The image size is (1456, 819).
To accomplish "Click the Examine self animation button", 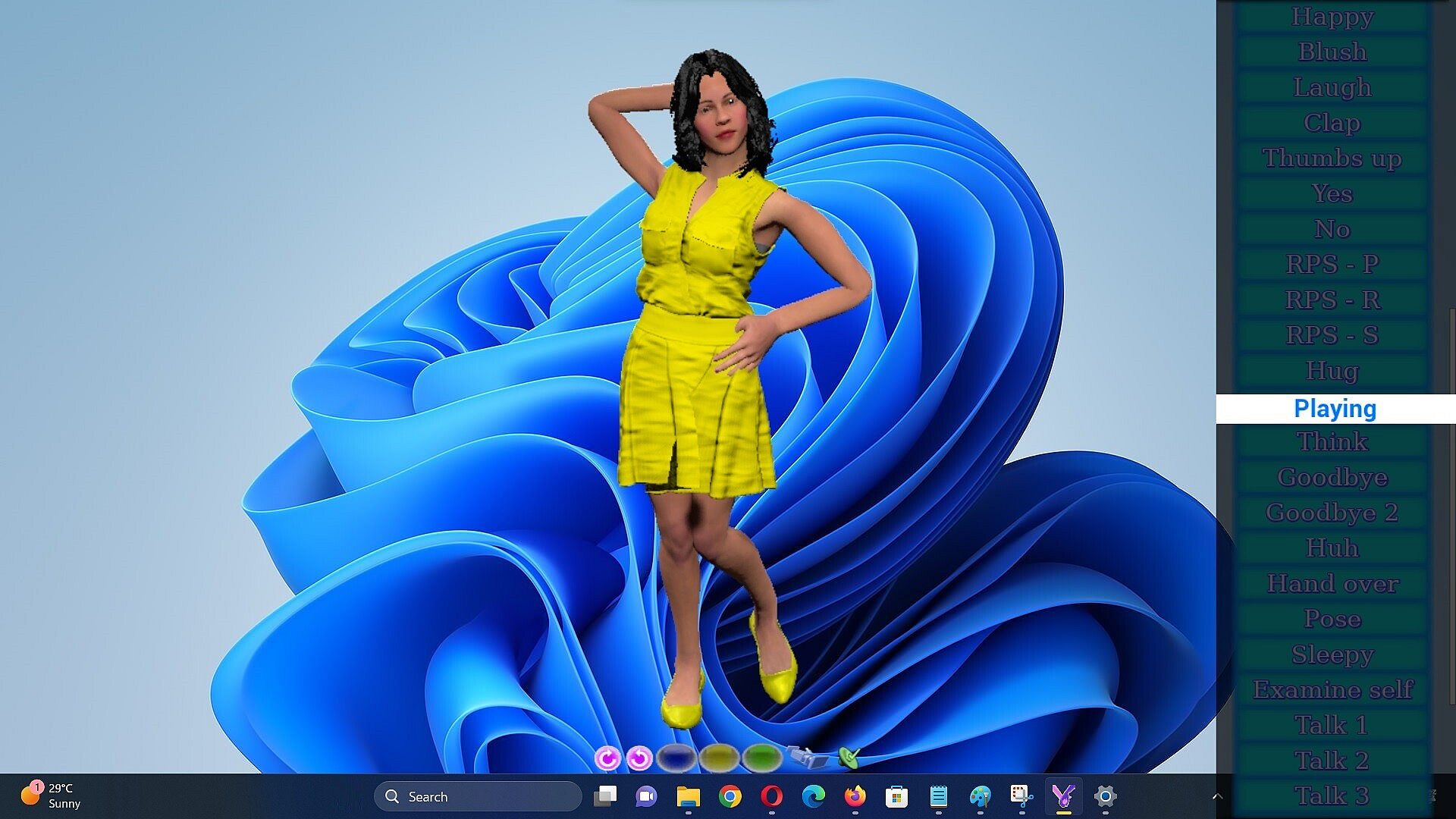I will tap(1332, 690).
